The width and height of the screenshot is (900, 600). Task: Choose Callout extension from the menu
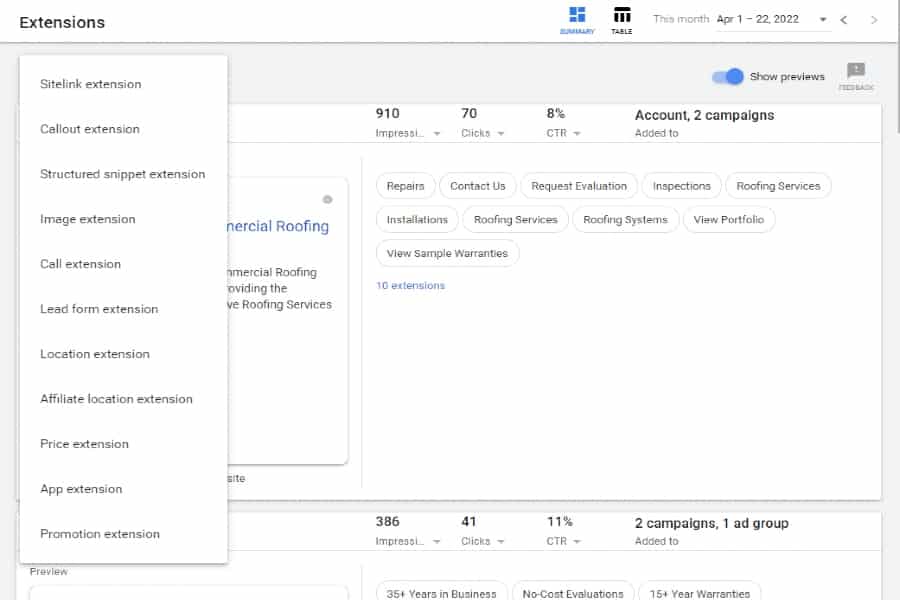(x=123, y=129)
